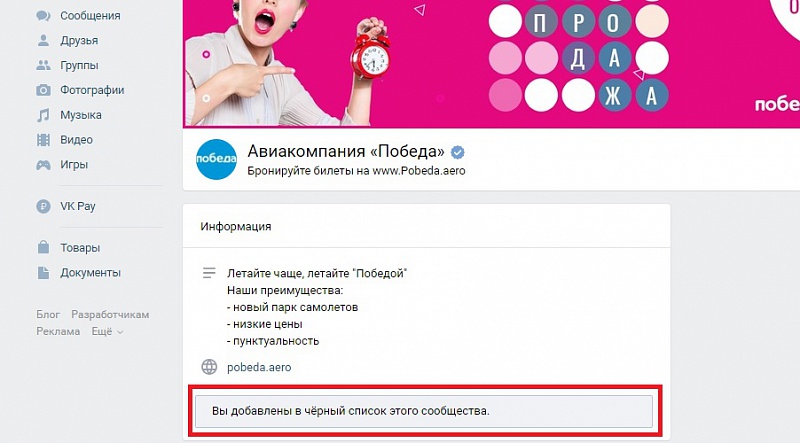This screenshot has width=800, height=443.
Task: Click the blue verified checkmark badge
Action: pos(458,152)
